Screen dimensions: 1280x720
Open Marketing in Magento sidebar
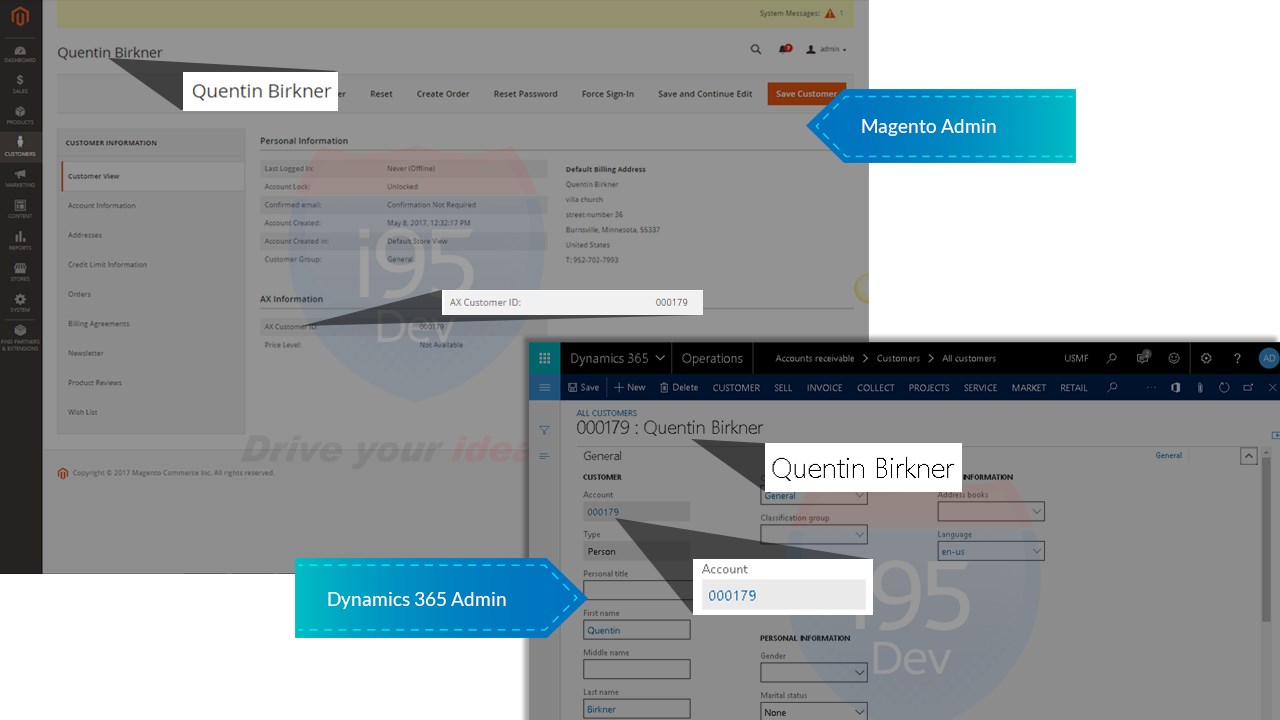point(20,178)
